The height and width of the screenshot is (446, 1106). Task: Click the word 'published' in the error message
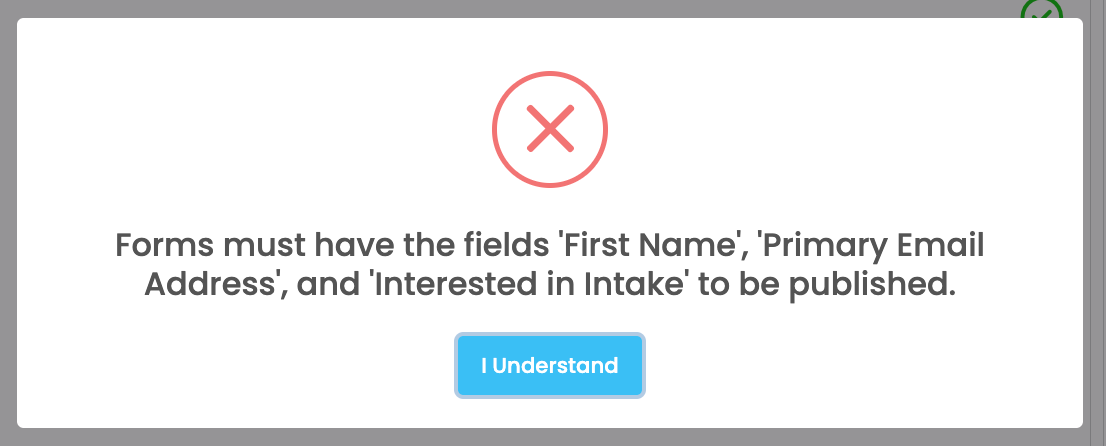[867, 285]
